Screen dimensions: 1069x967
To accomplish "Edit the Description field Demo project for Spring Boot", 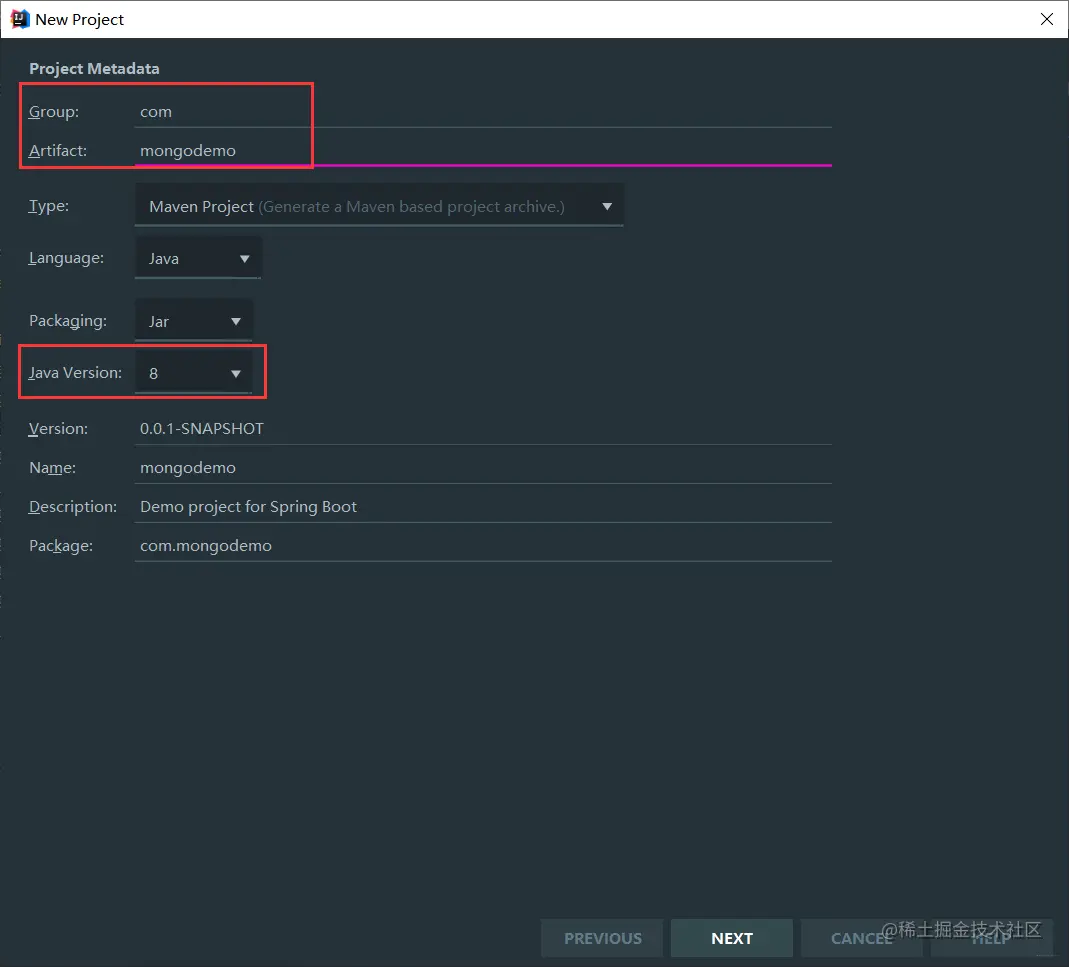I will [483, 507].
